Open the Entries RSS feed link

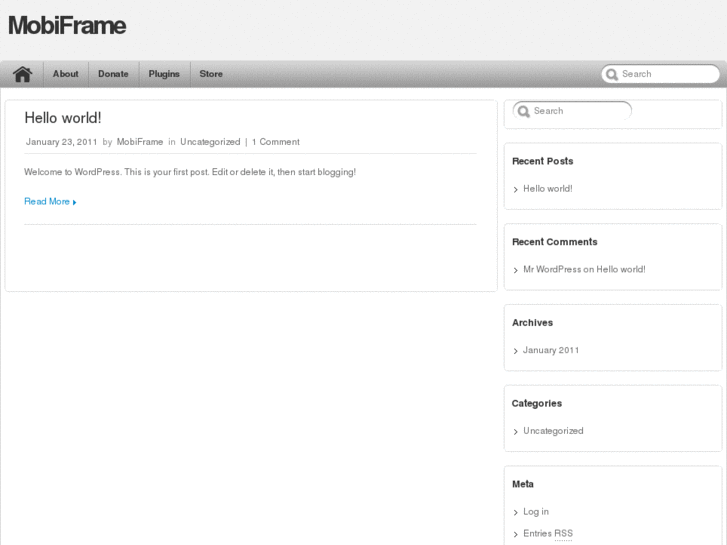548,533
